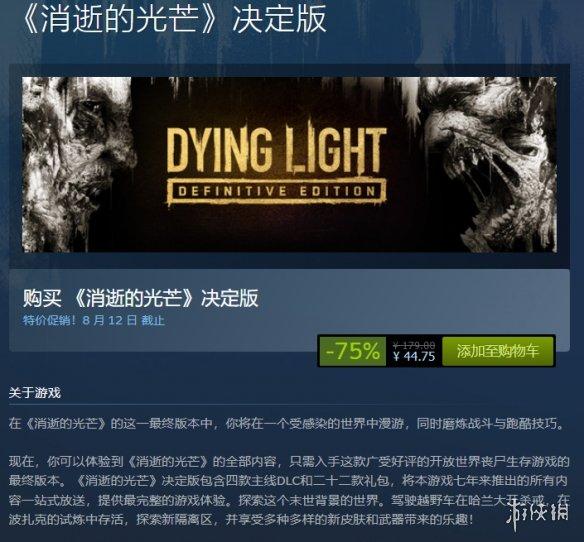Click the Dying Light gold logo text

point(276,149)
